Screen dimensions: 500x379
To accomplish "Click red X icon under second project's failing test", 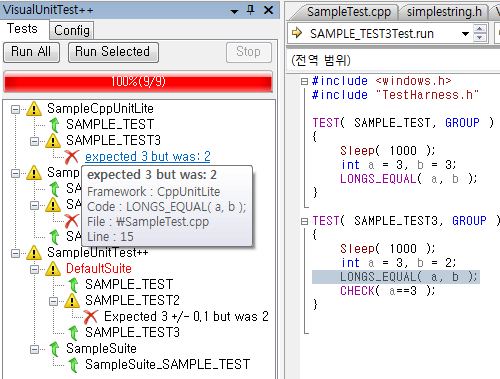I will pos(72,221).
